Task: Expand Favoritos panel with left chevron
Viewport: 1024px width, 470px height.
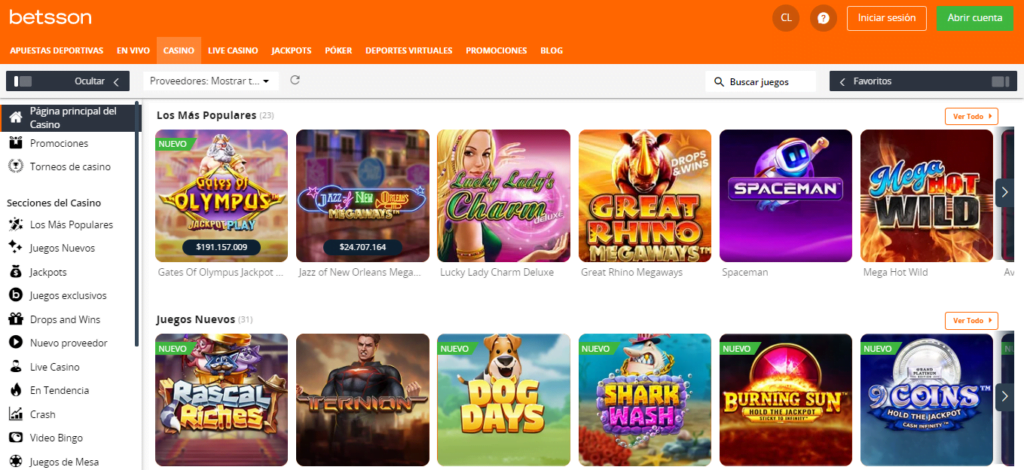Action: coord(842,82)
